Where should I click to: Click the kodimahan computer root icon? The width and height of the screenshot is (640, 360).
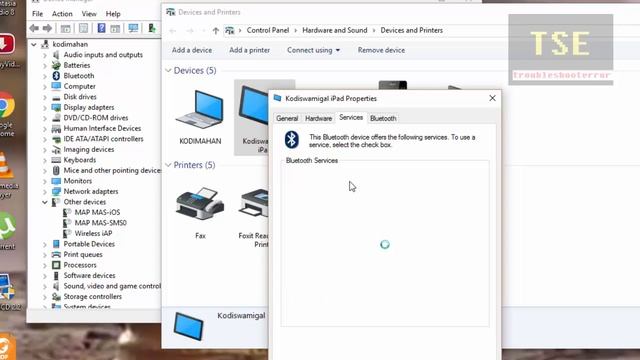[45, 44]
